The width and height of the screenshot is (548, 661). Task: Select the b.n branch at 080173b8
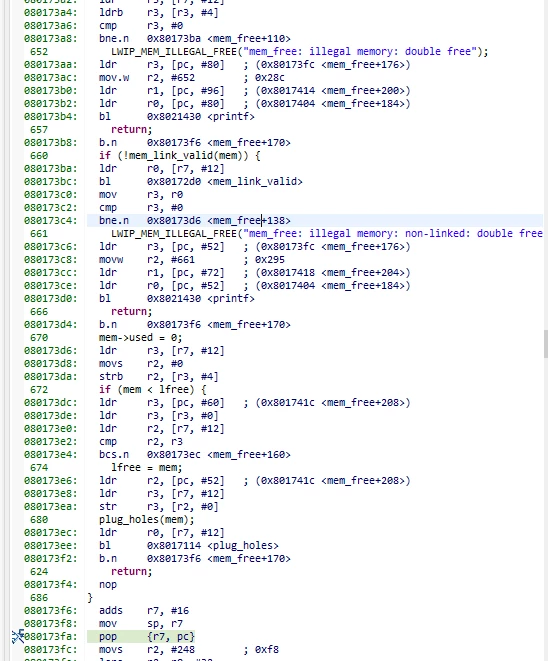(195, 142)
